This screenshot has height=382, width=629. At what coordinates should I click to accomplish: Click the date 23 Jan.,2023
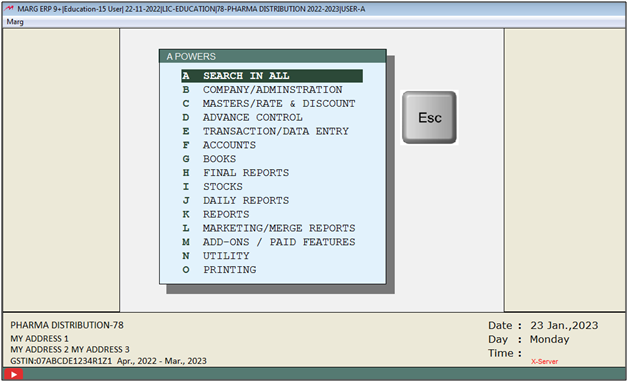click(x=564, y=325)
